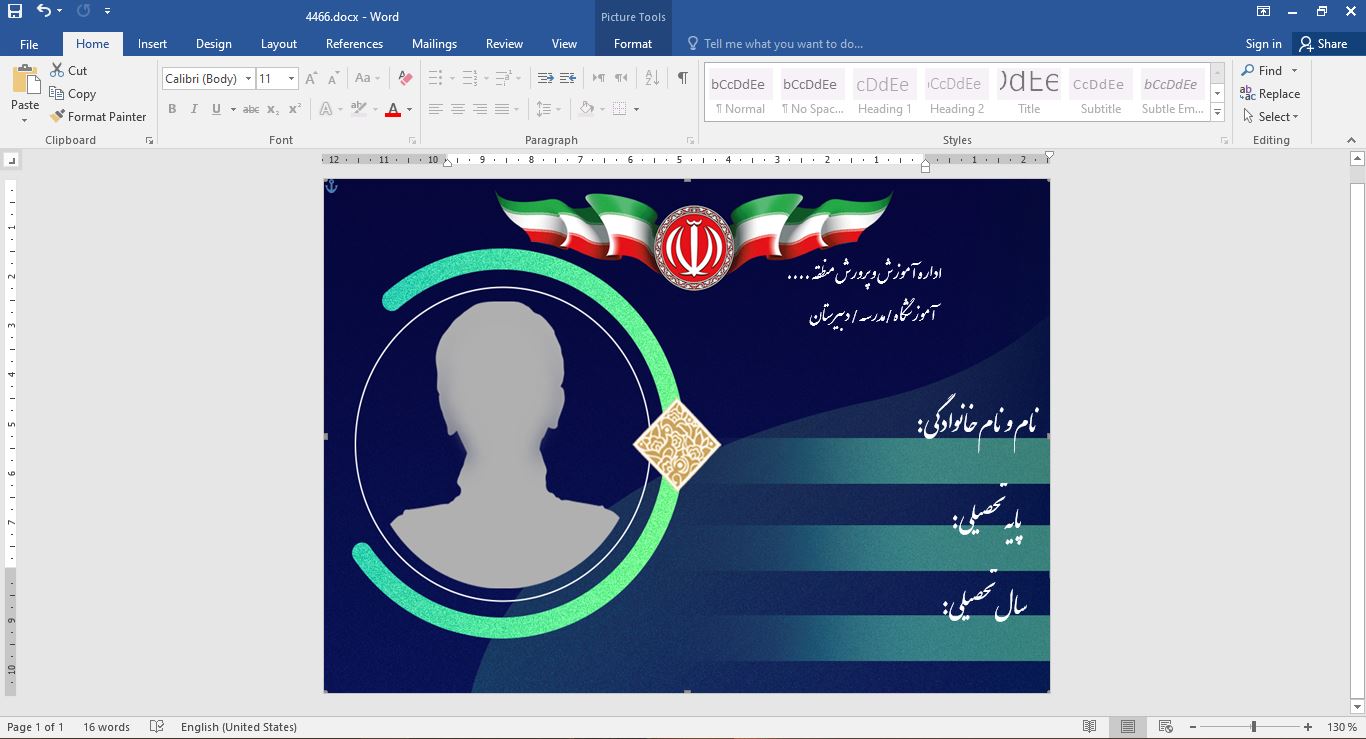Justify the paragraph text

(502, 109)
